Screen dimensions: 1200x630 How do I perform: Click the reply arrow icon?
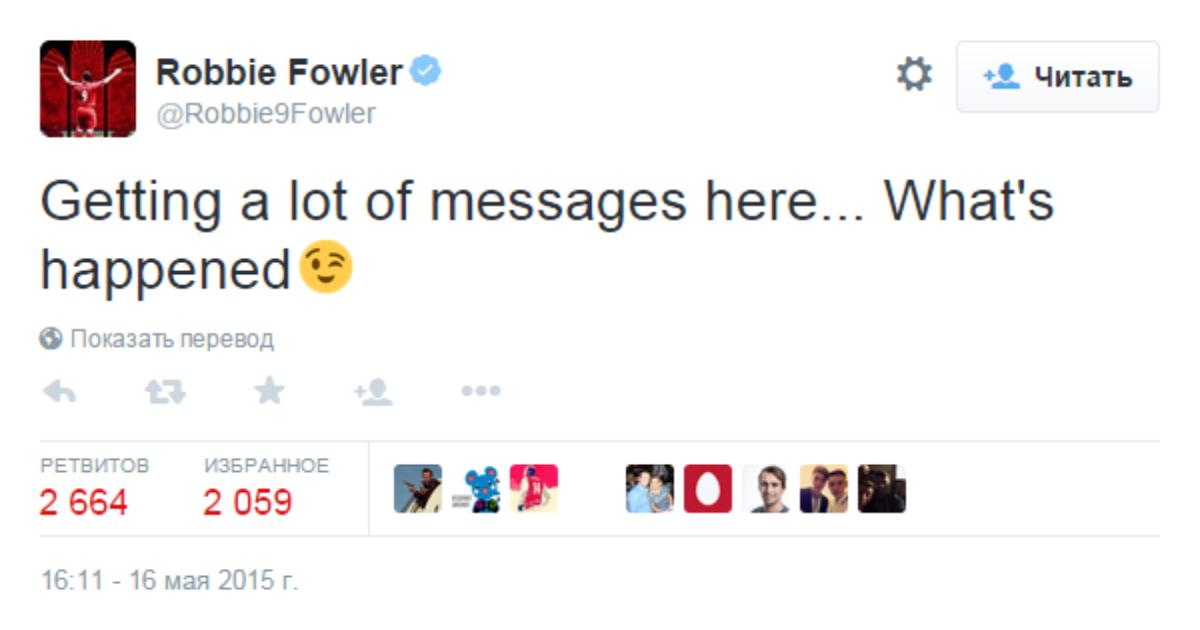pos(59,393)
